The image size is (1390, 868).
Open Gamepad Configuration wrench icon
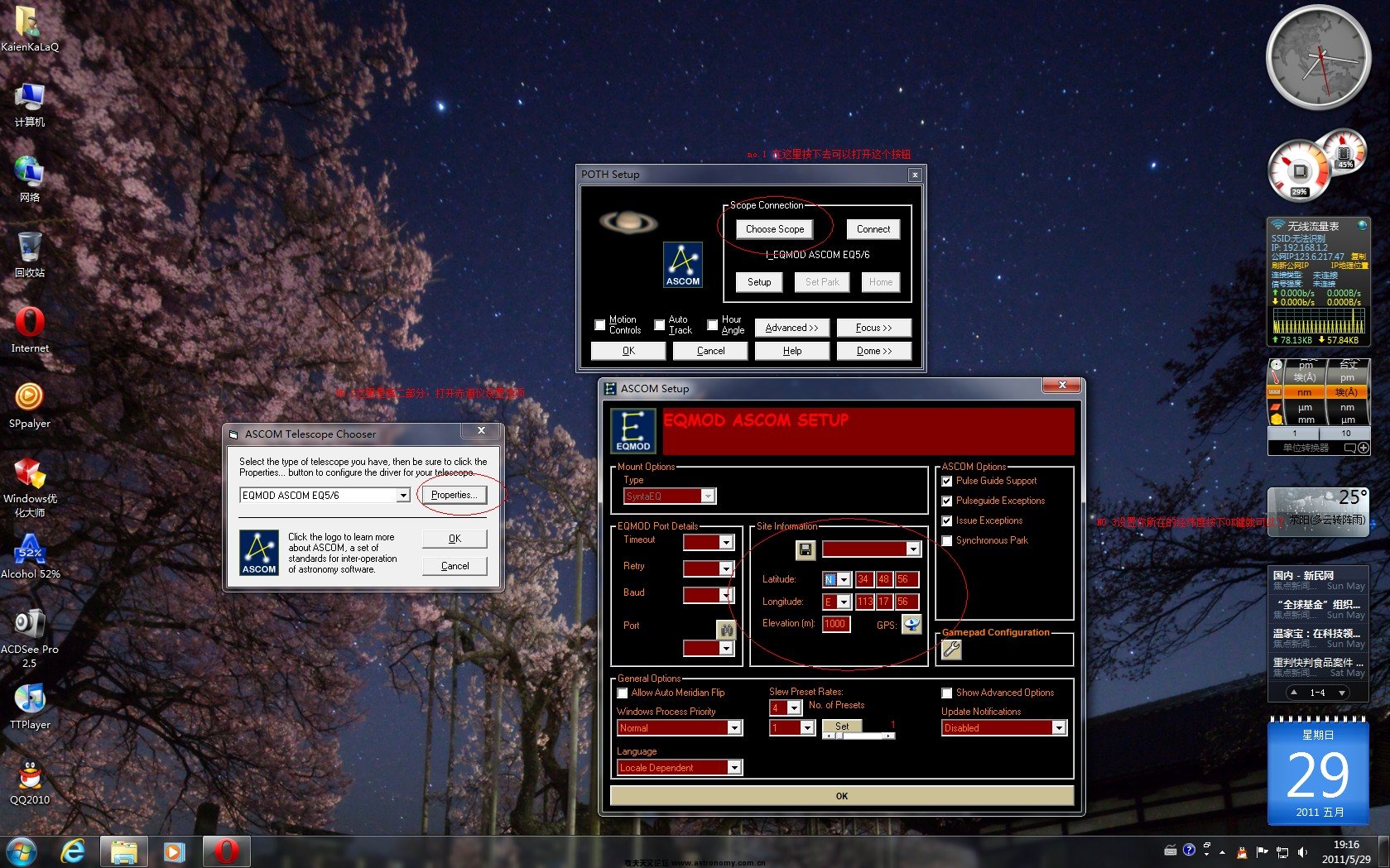(951, 650)
